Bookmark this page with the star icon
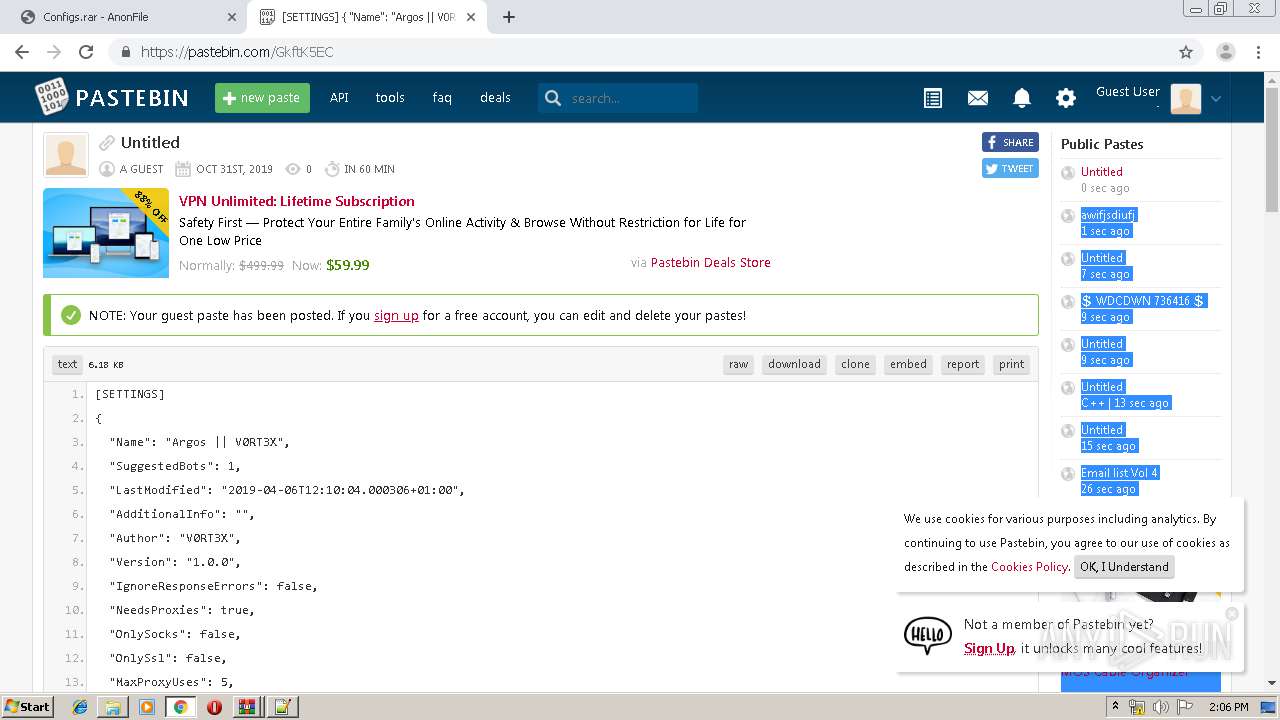The width and height of the screenshot is (1280, 720). pyautogui.click(x=1186, y=52)
